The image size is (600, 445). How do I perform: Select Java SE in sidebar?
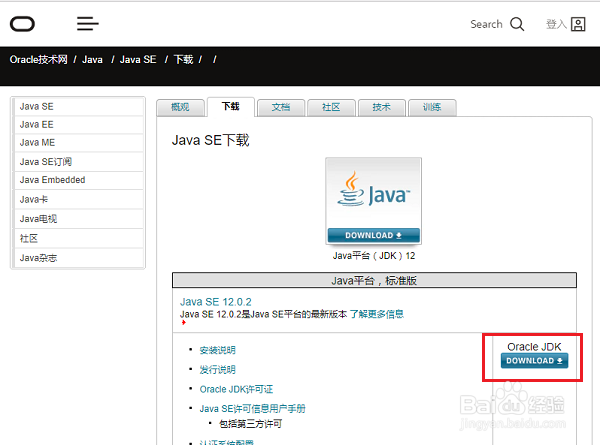click(78, 106)
